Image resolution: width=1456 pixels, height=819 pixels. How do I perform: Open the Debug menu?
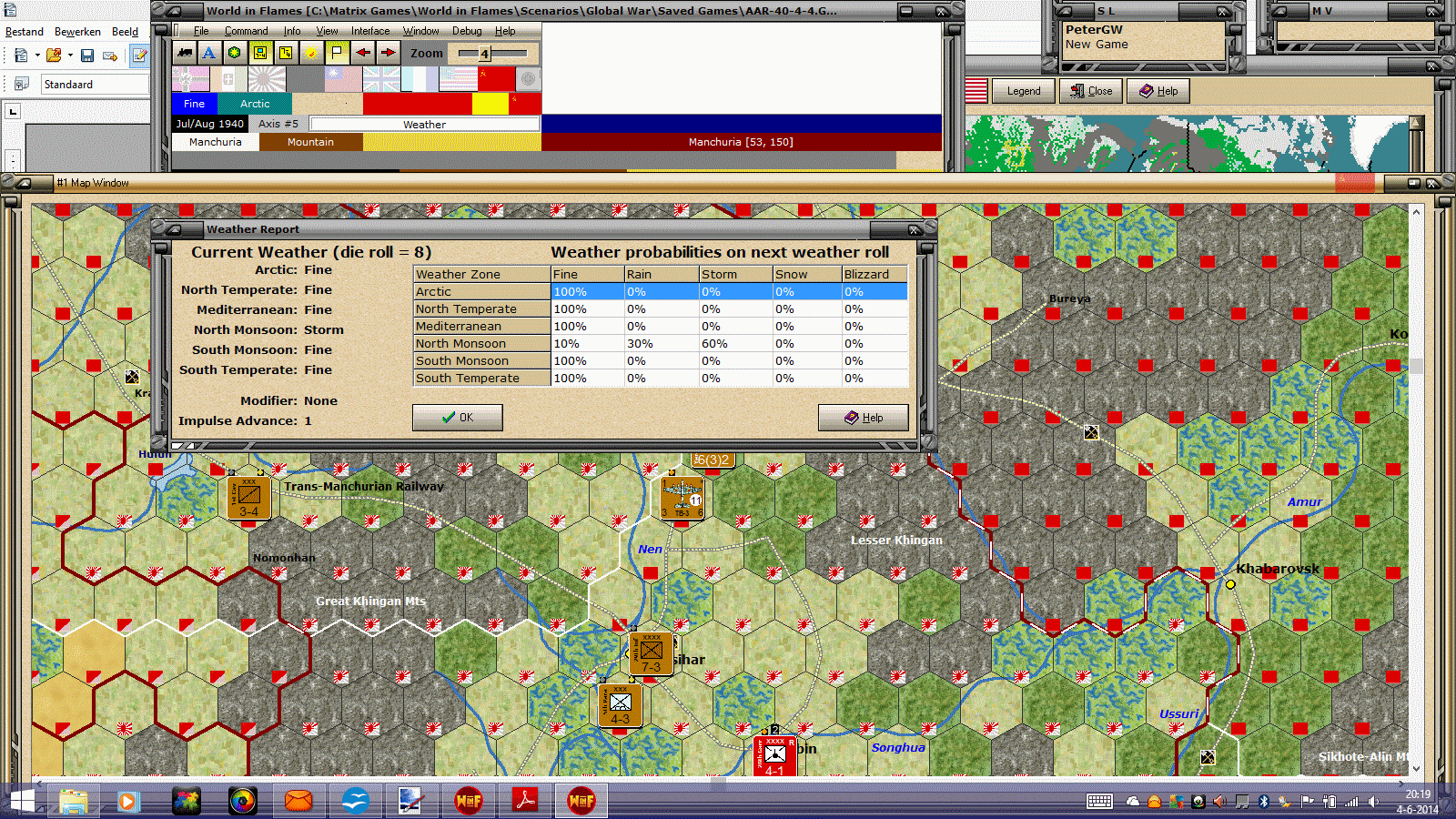467,31
